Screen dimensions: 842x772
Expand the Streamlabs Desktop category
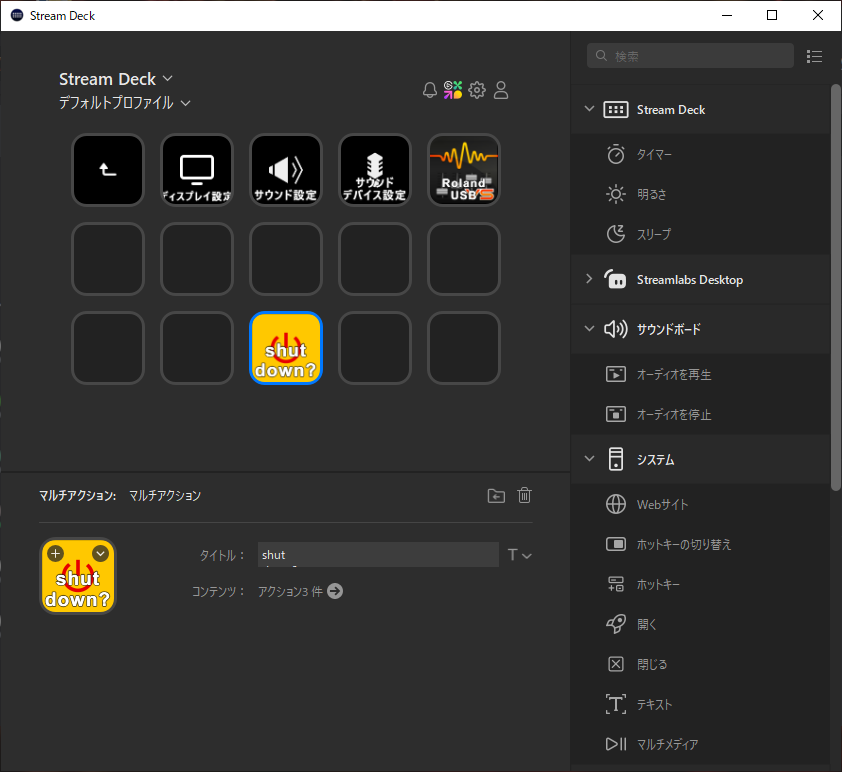pos(589,279)
